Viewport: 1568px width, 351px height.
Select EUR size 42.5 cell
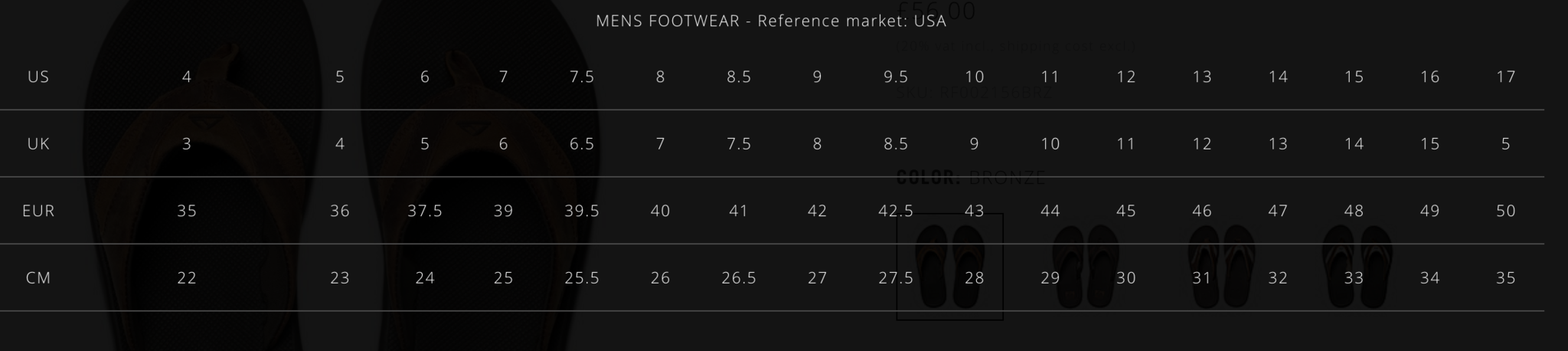[x=896, y=211]
